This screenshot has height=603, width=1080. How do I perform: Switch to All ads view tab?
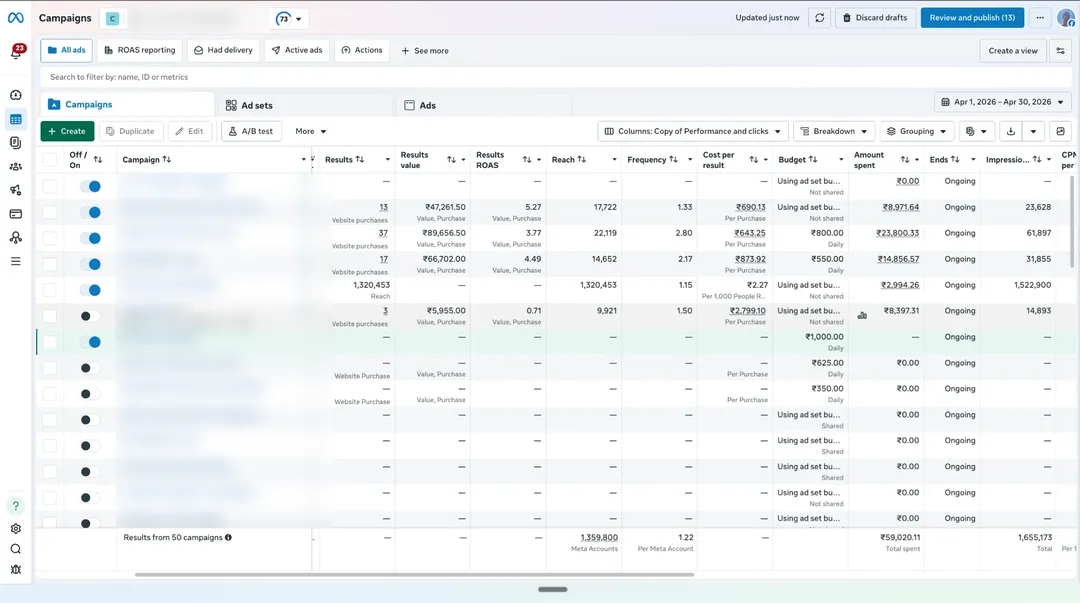[67, 50]
